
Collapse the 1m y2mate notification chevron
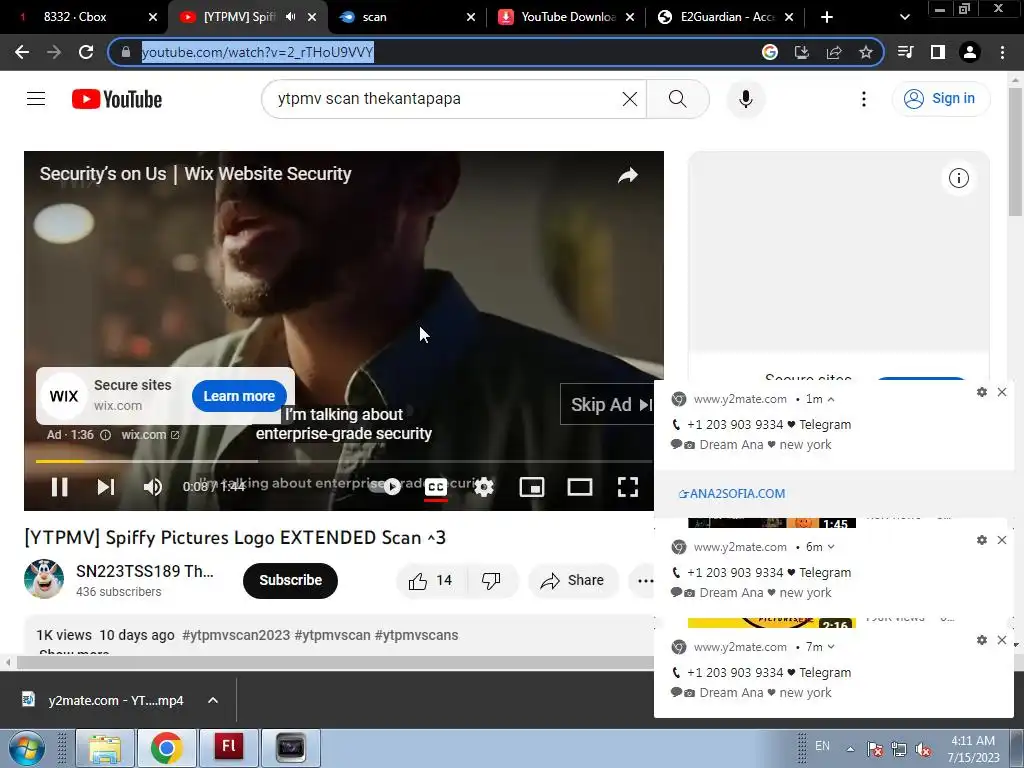(x=831, y=399)
